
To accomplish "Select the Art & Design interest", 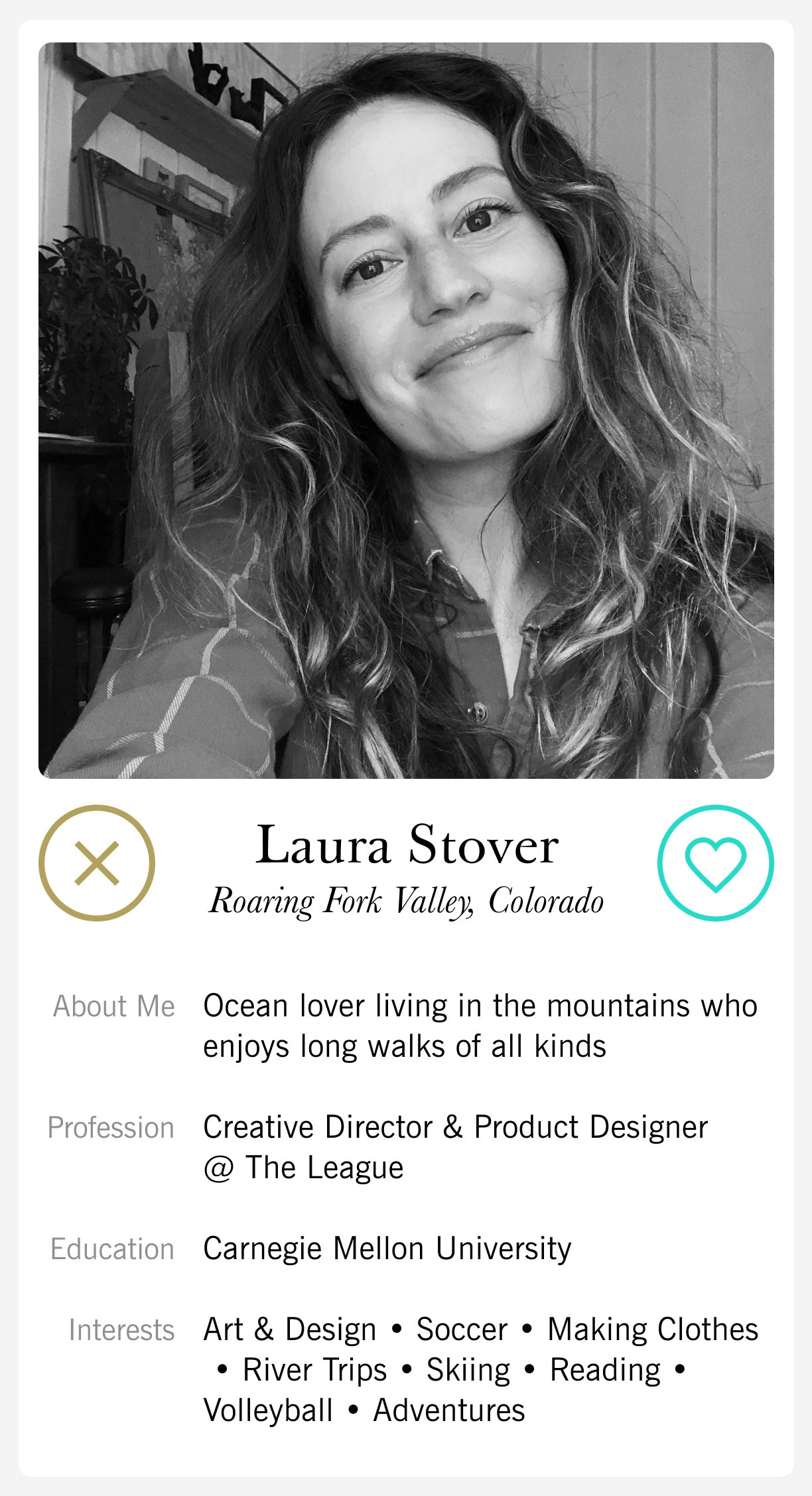I will pos(290,1329).
